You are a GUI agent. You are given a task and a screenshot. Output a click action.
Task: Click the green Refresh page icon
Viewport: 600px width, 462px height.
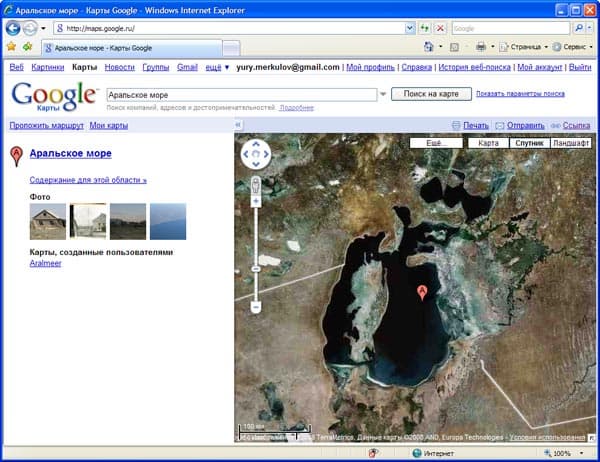(424, 28)
